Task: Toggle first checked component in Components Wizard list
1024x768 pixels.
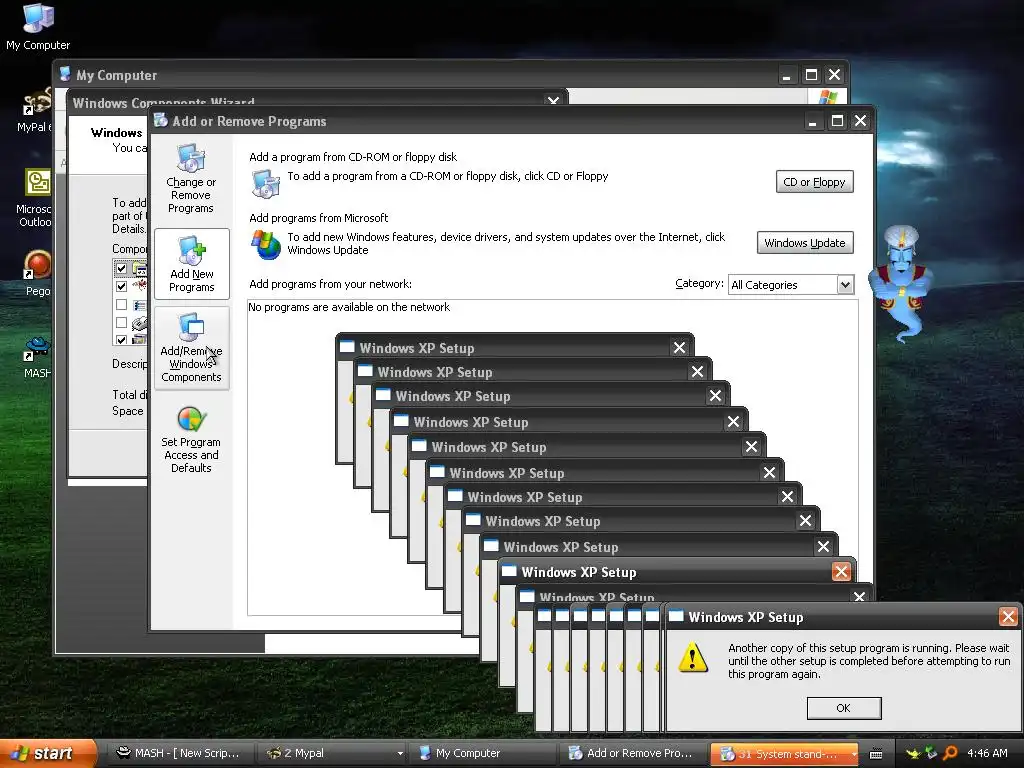Action: (121, 268)
